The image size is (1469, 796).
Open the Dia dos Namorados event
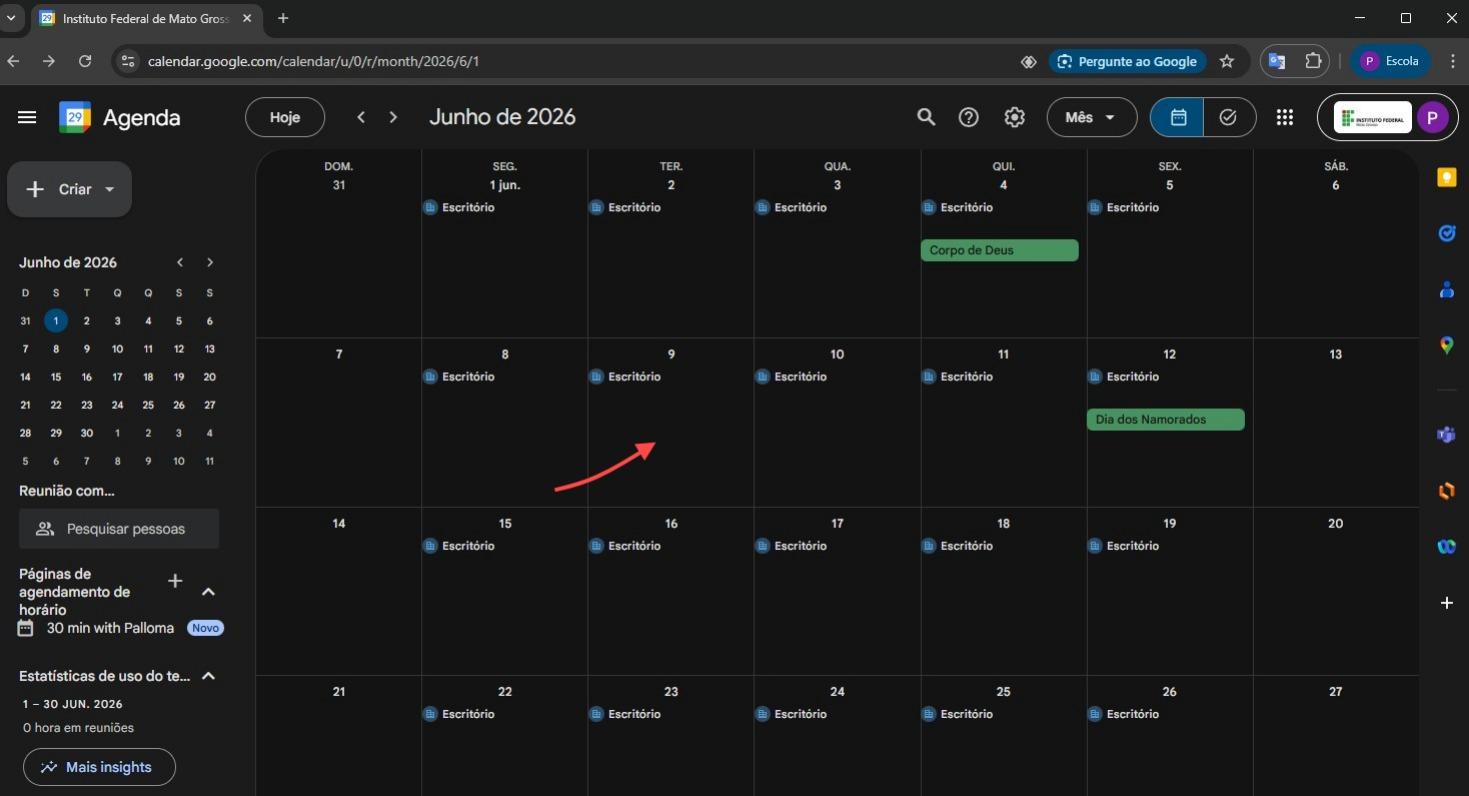click(x=1166, y=419)
